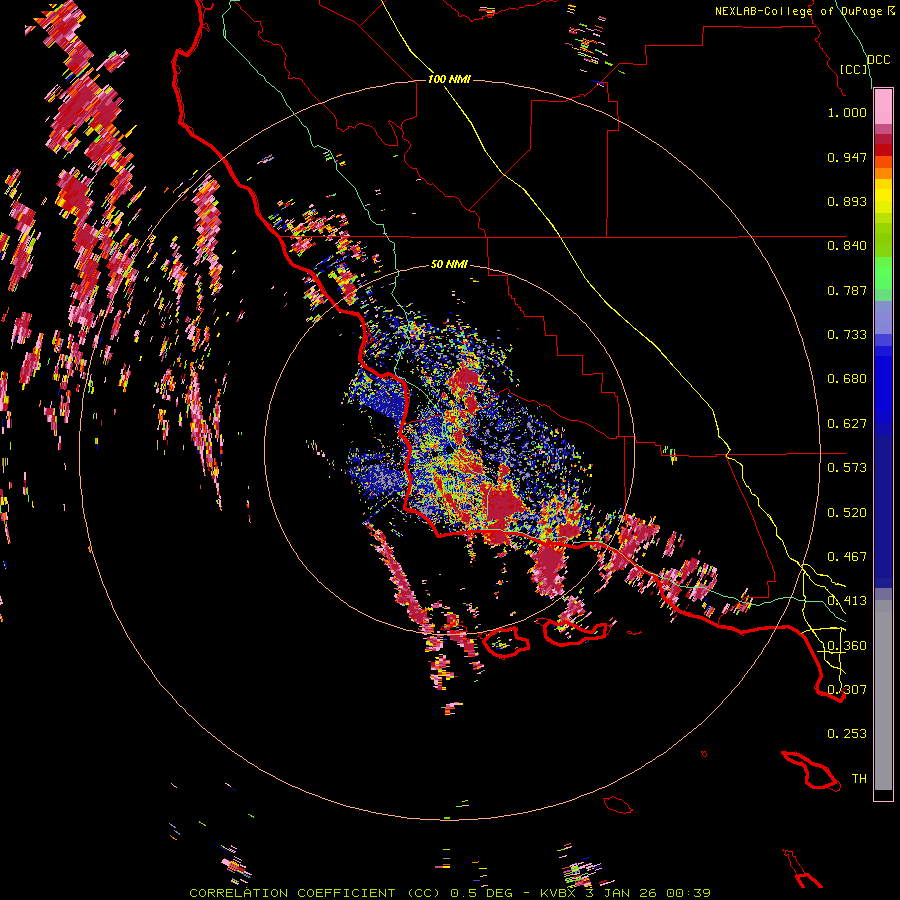
Task: Click the CORRELATION COEFFICIENT (CC) caption text
Action: 316,893
